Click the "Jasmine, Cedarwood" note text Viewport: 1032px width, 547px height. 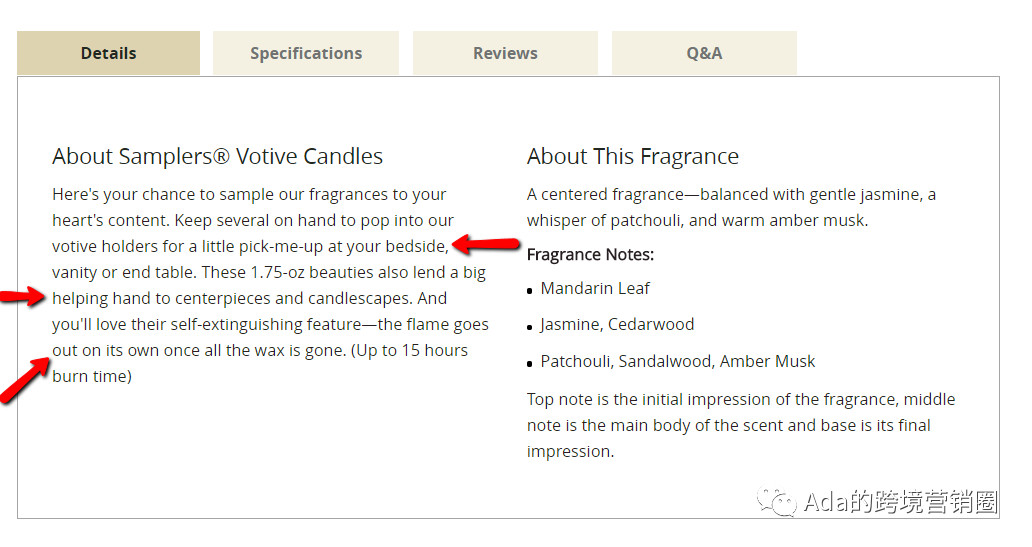tap(617, 324)
